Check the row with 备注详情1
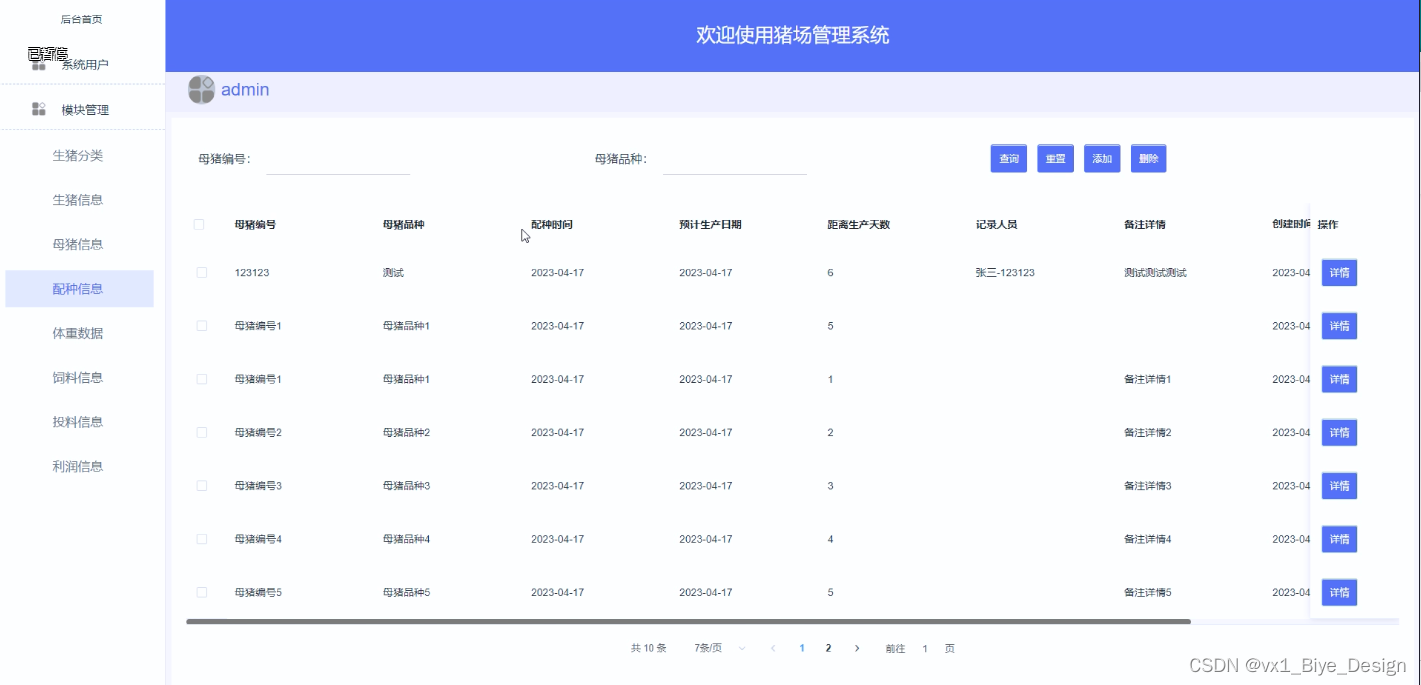 202,379
